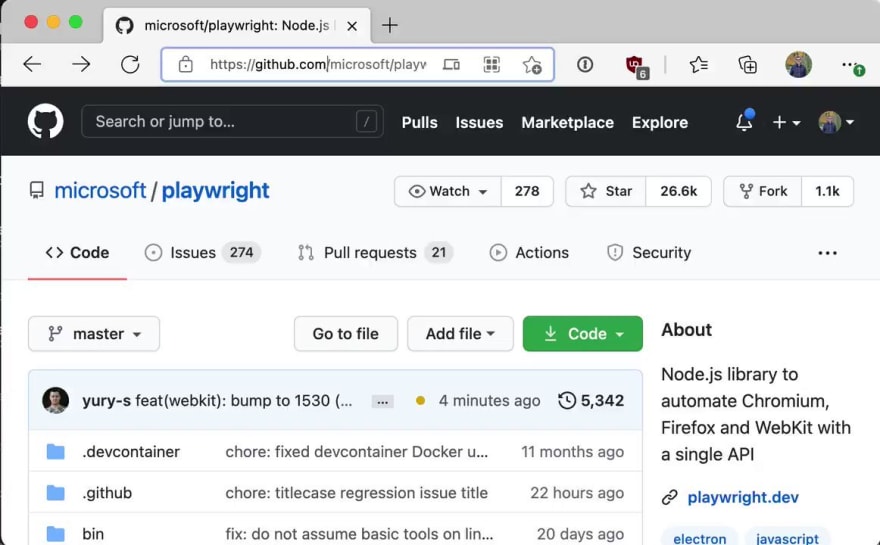Open the Actions tab

[529, 253]
